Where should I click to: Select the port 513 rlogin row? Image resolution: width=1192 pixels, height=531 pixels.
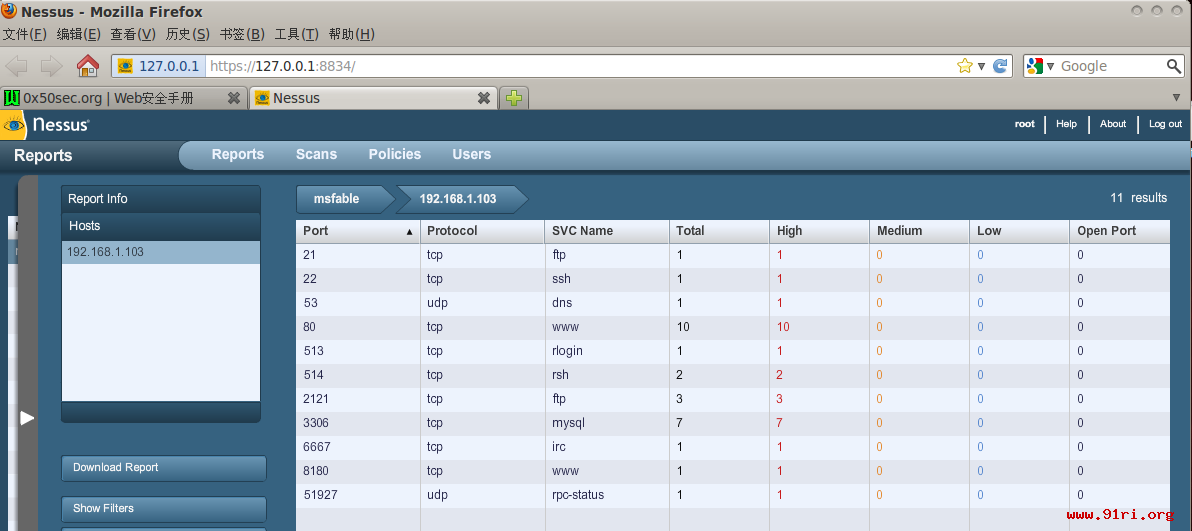pos(733,351)
